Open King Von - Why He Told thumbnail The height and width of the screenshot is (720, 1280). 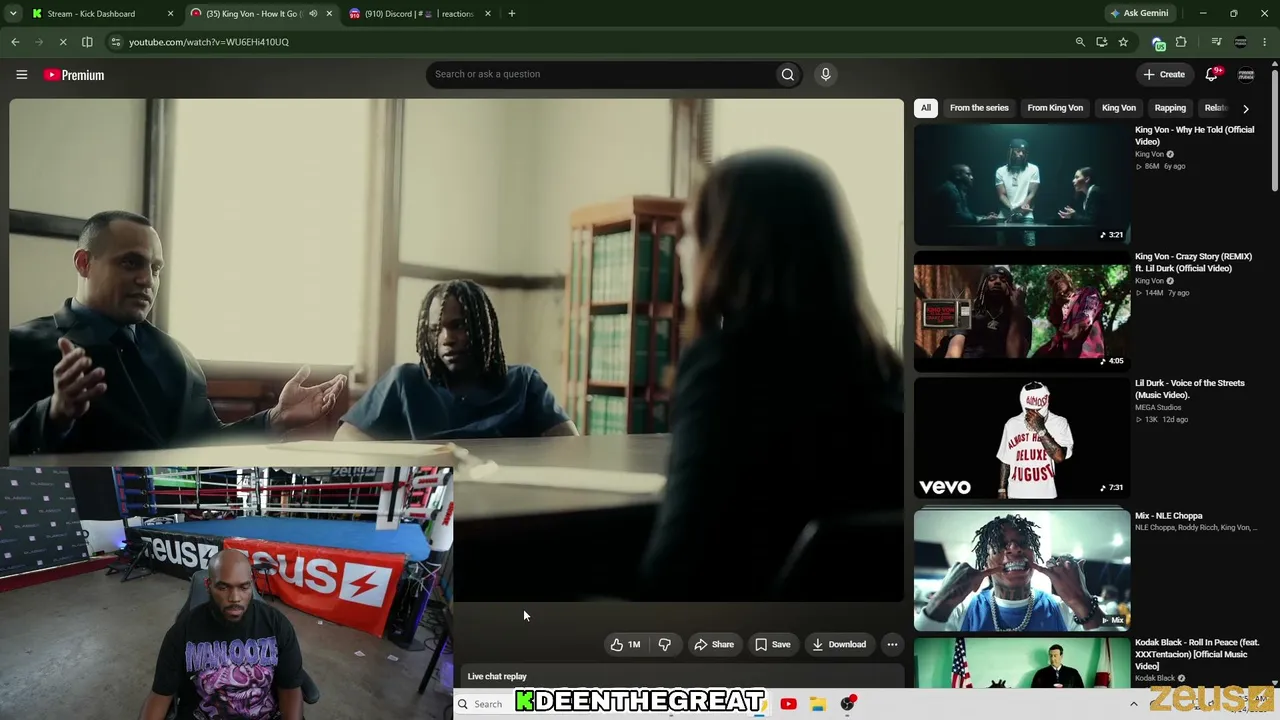pyautogui.click(x=1022, y=184)
